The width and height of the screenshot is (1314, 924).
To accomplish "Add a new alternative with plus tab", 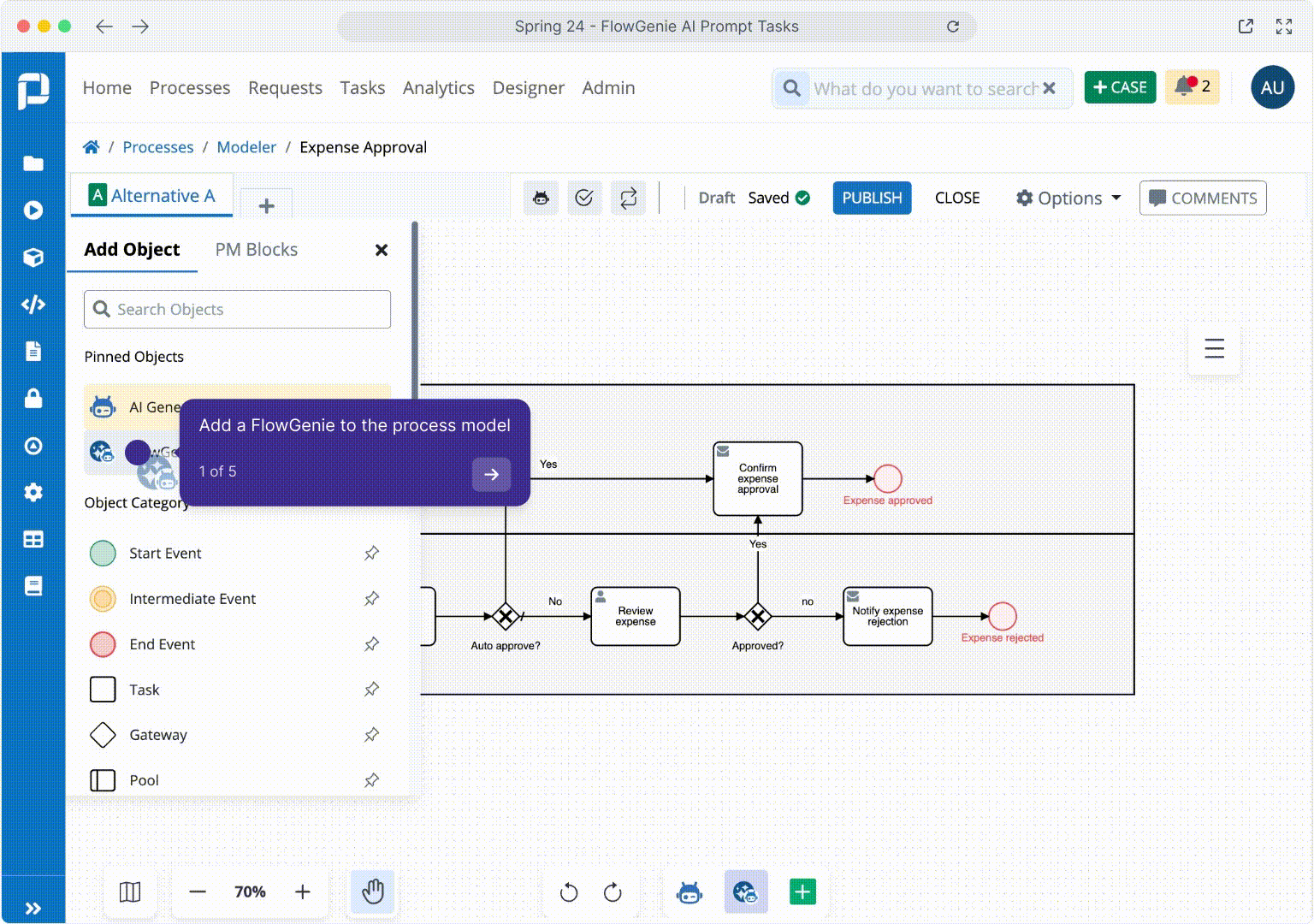I will tap(266, 205).
